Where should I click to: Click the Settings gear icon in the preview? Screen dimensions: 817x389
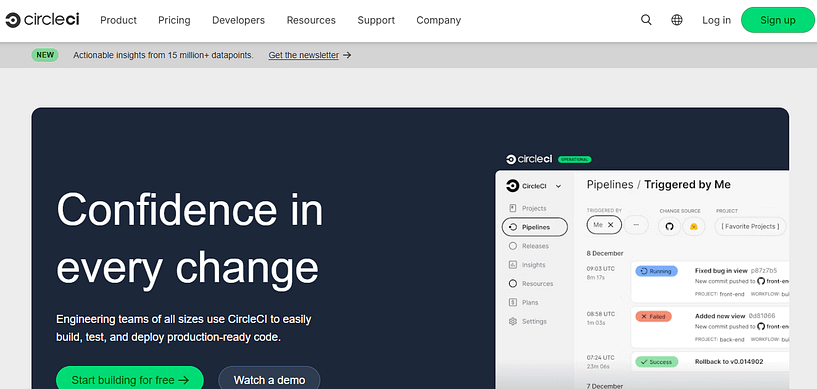point(513,321)
